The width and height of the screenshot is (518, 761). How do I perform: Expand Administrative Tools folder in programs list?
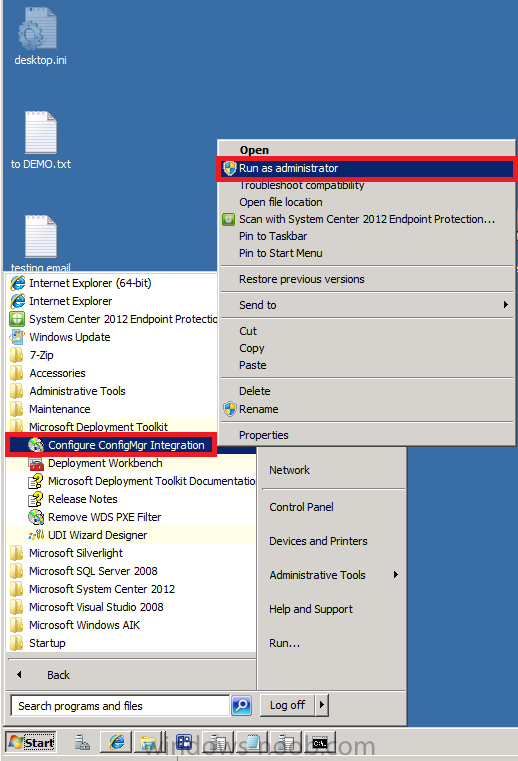(x=77, y=391)
